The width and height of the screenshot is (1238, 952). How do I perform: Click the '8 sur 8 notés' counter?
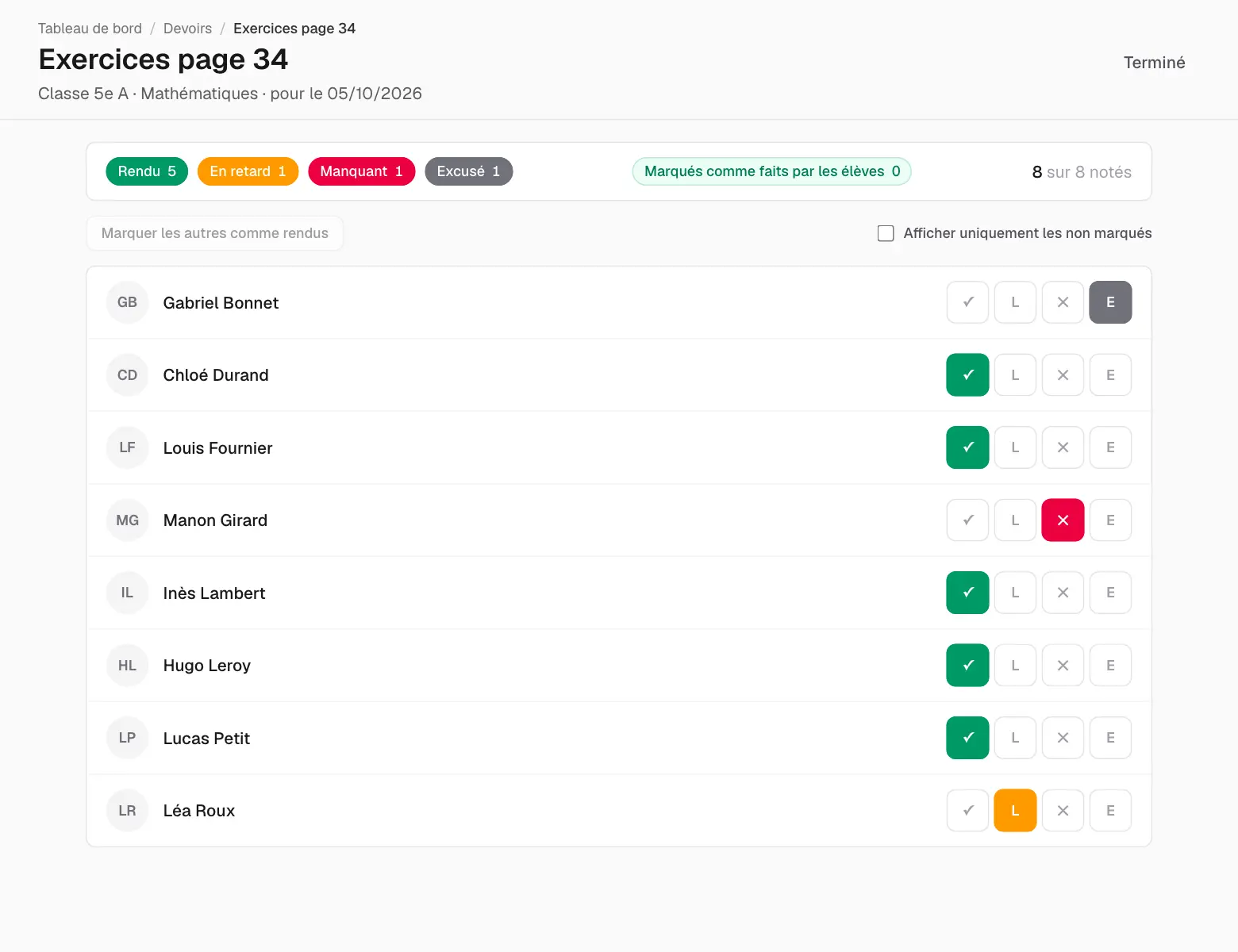click(x=1082, y=172)
